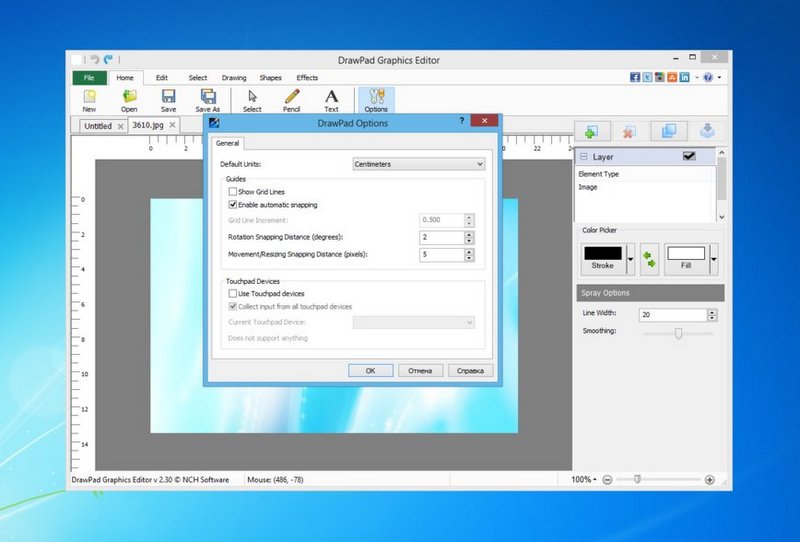
Task: Decrease Movement/Resizing Snapping Distance with down arrow
Action: (469, 258)
